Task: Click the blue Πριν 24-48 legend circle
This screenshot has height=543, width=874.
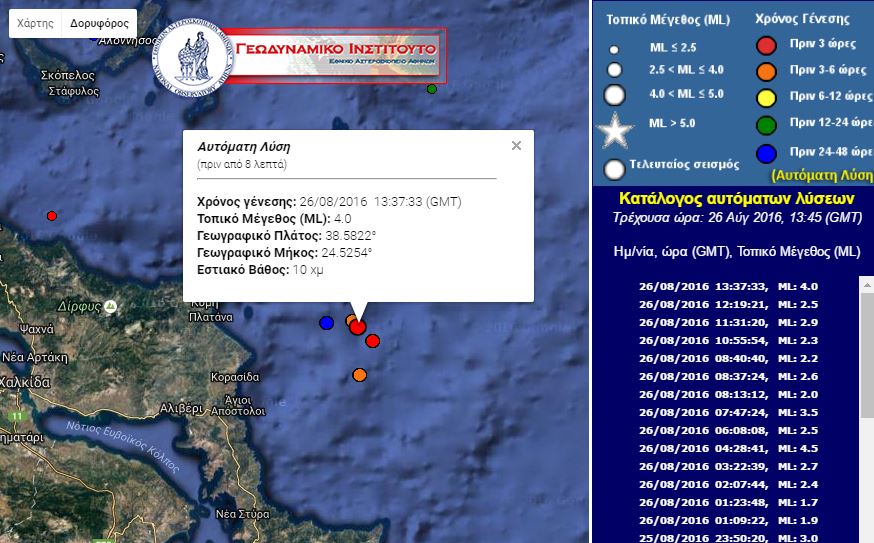Action: point(766,151)
